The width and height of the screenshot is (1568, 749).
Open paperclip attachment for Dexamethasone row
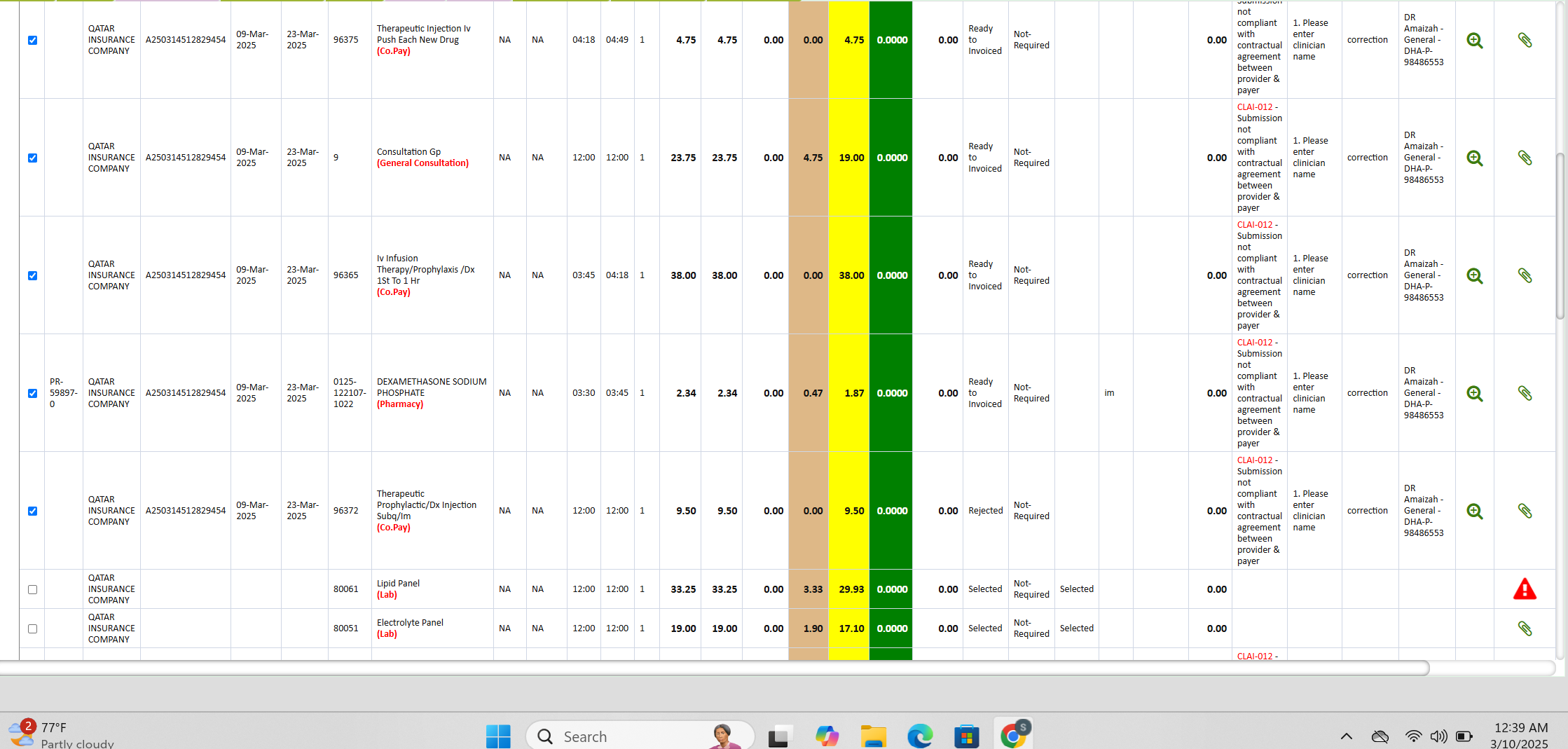tap(1525, 393)
